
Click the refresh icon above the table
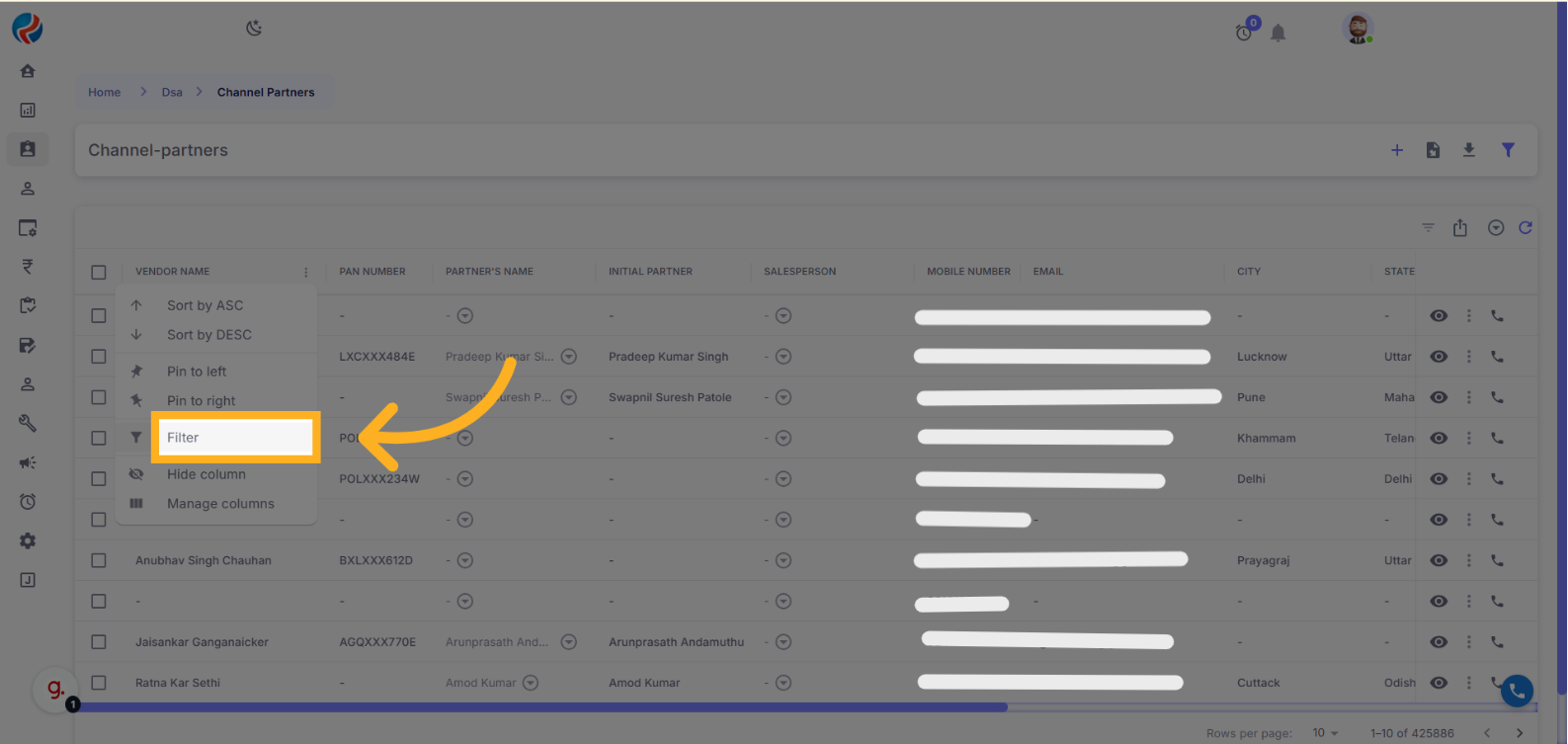1526,228
